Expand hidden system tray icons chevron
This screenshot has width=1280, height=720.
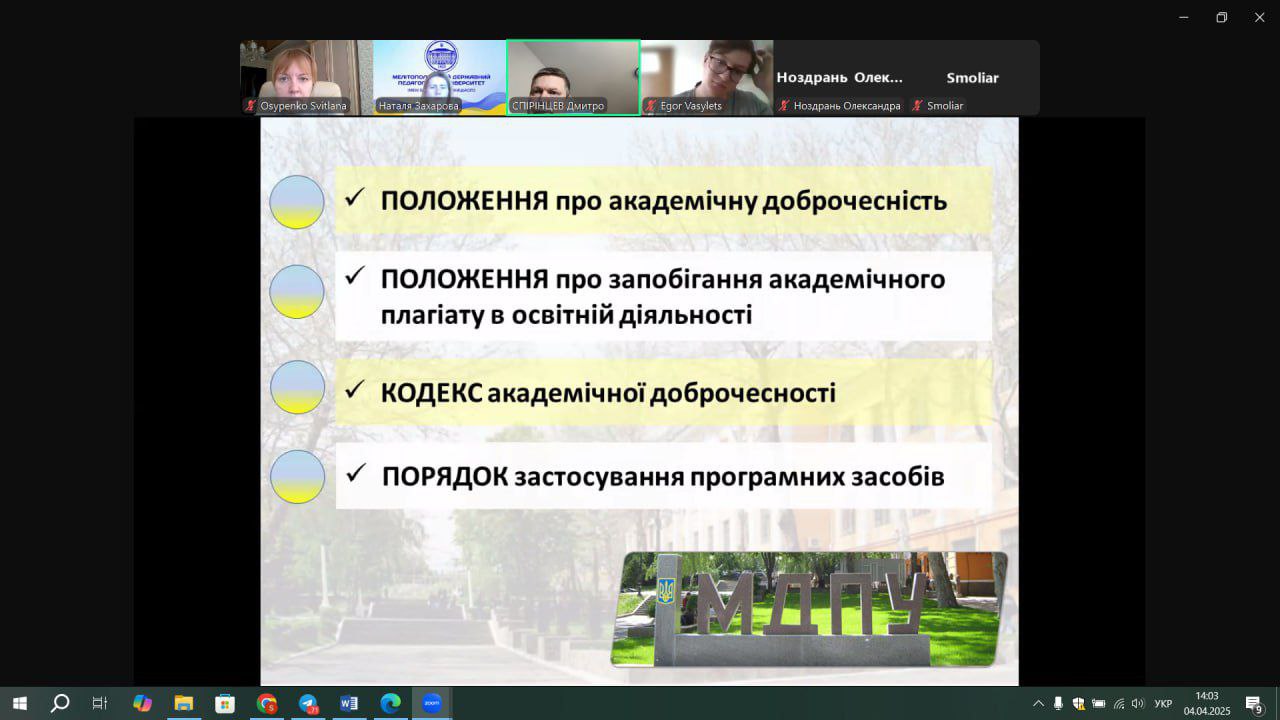point(1038,703)
